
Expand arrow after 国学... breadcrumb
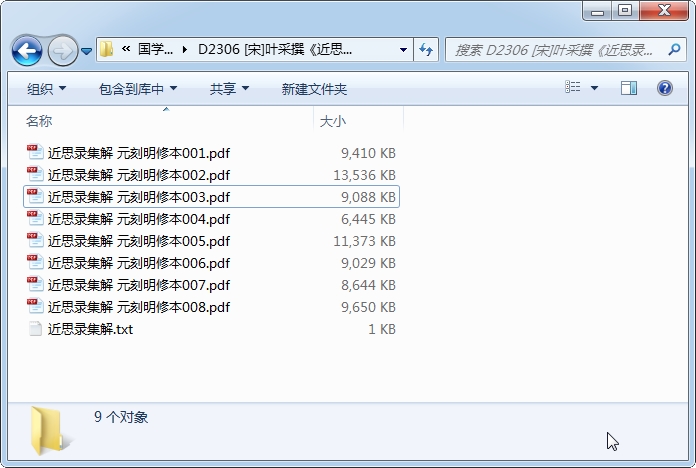coord(185,49)
